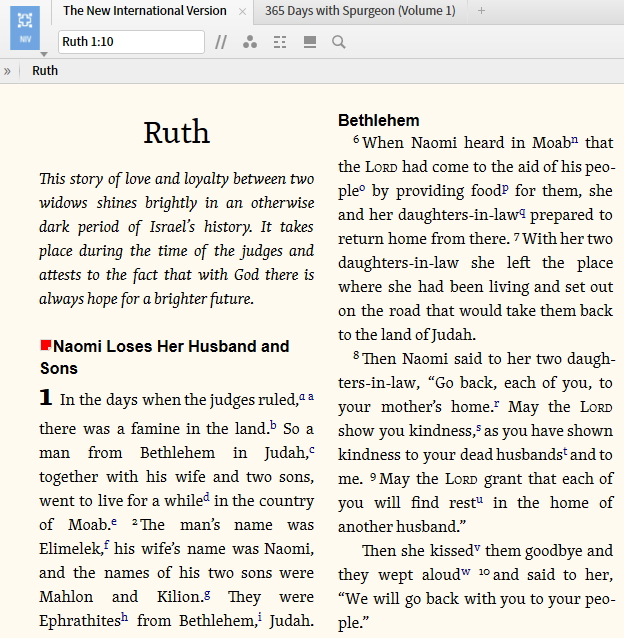Click footnote u after 'find rest'
624x638 pixels.
click(x=479, y=500)
